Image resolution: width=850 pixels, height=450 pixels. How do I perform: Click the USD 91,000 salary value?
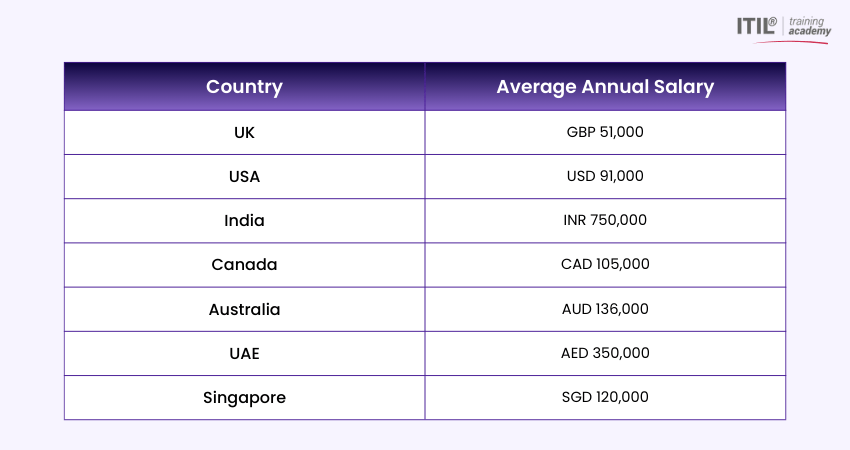(605, 176)
